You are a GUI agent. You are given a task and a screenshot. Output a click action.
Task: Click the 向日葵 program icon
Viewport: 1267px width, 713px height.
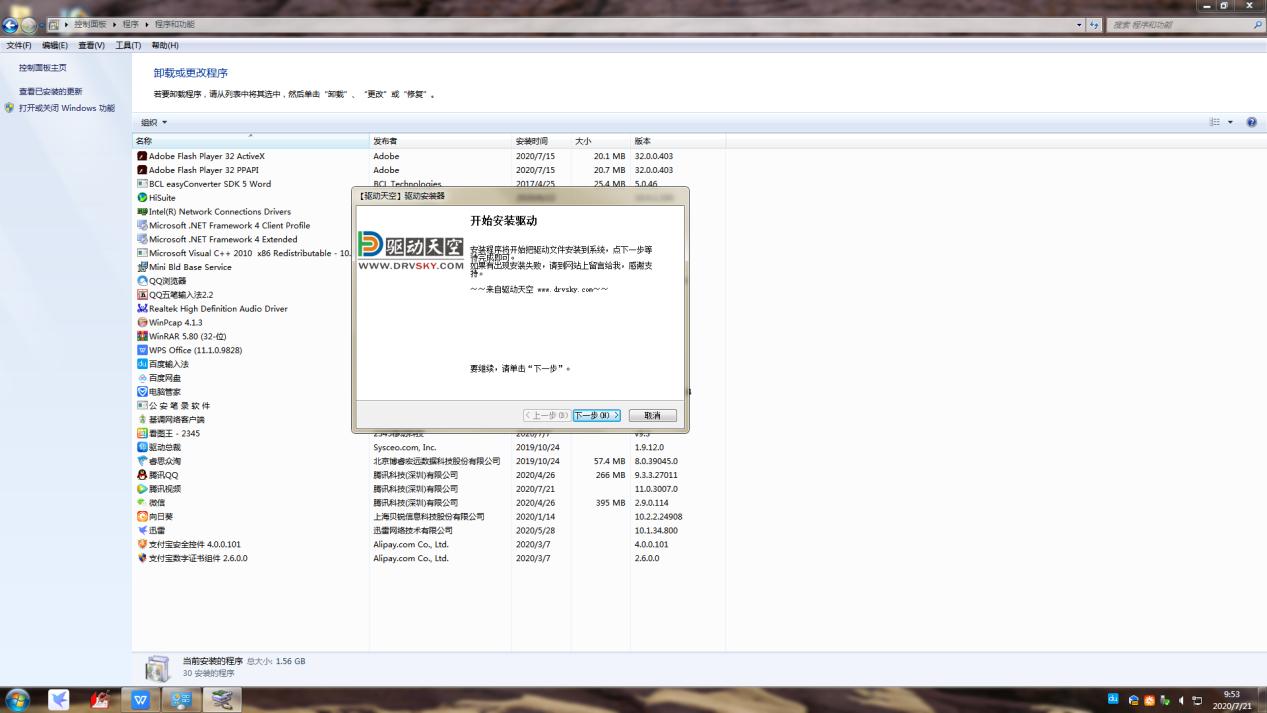pyautogui.click(x=142, y=517)
